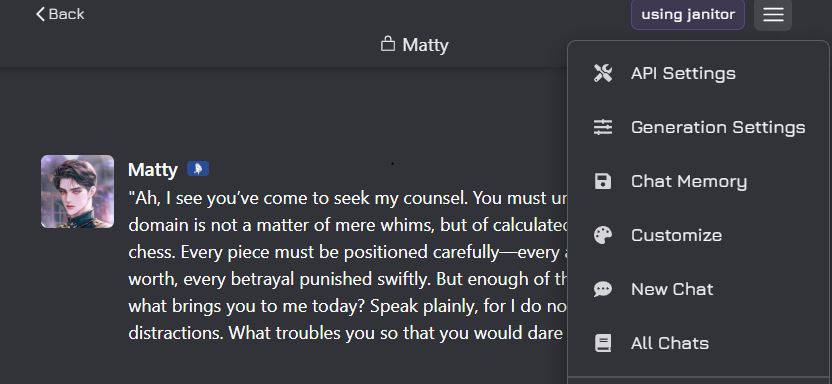Select Chat Memory in the menu

coord(698,181)
